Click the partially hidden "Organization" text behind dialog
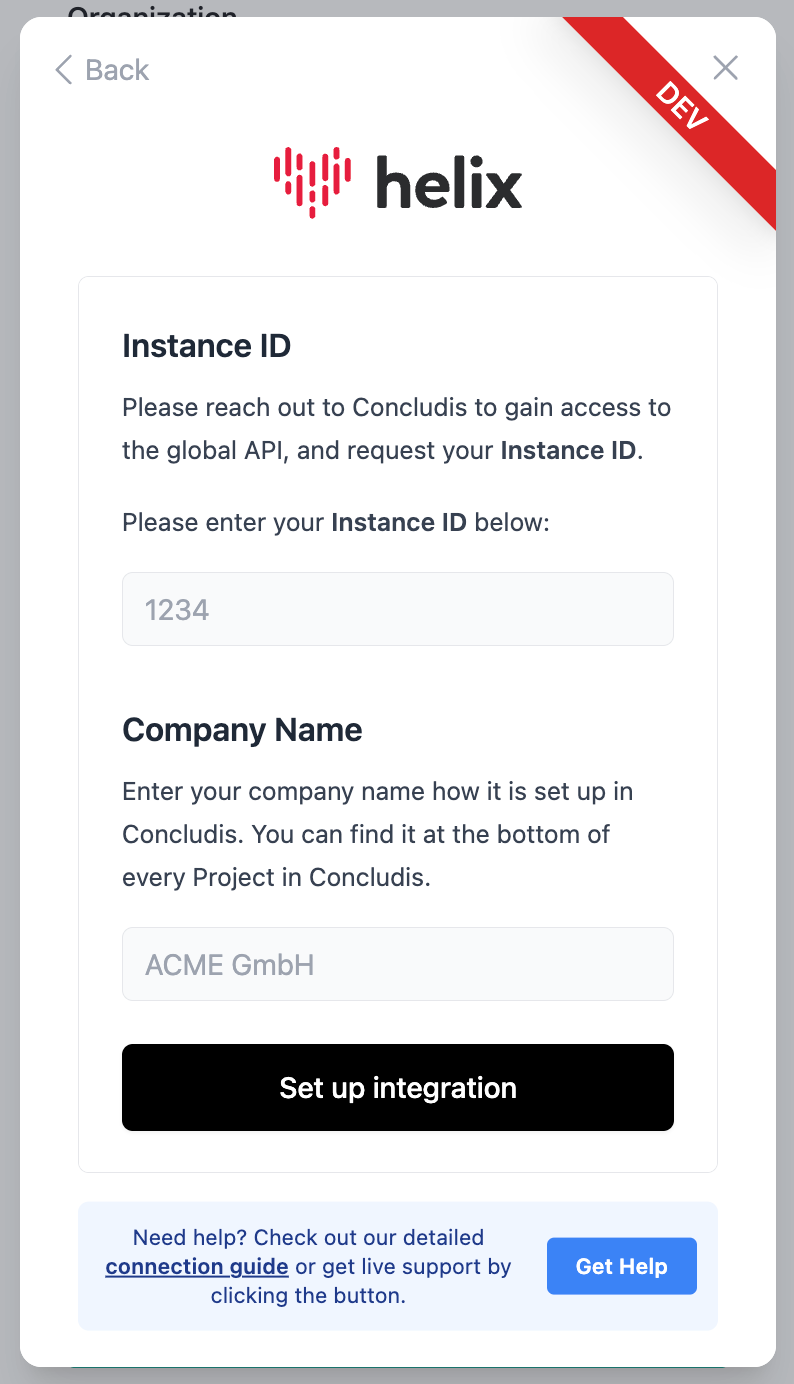 point(152,12)
